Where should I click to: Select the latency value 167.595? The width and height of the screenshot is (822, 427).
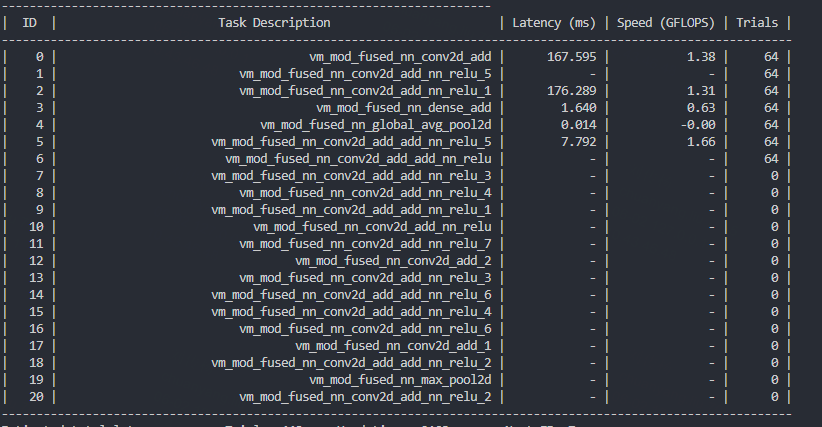click(x=571, y=57)
